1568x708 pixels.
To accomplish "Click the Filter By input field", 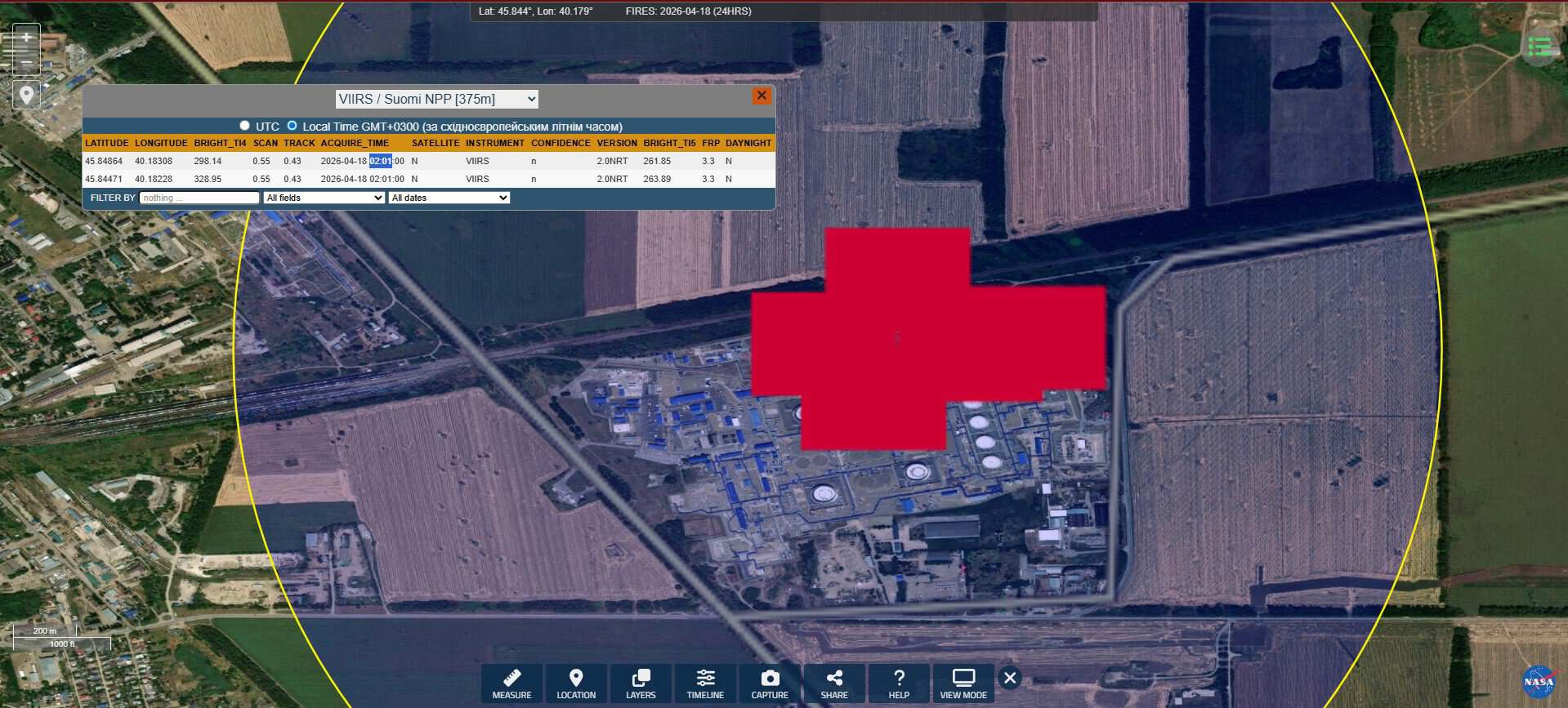I will [199, 198].
